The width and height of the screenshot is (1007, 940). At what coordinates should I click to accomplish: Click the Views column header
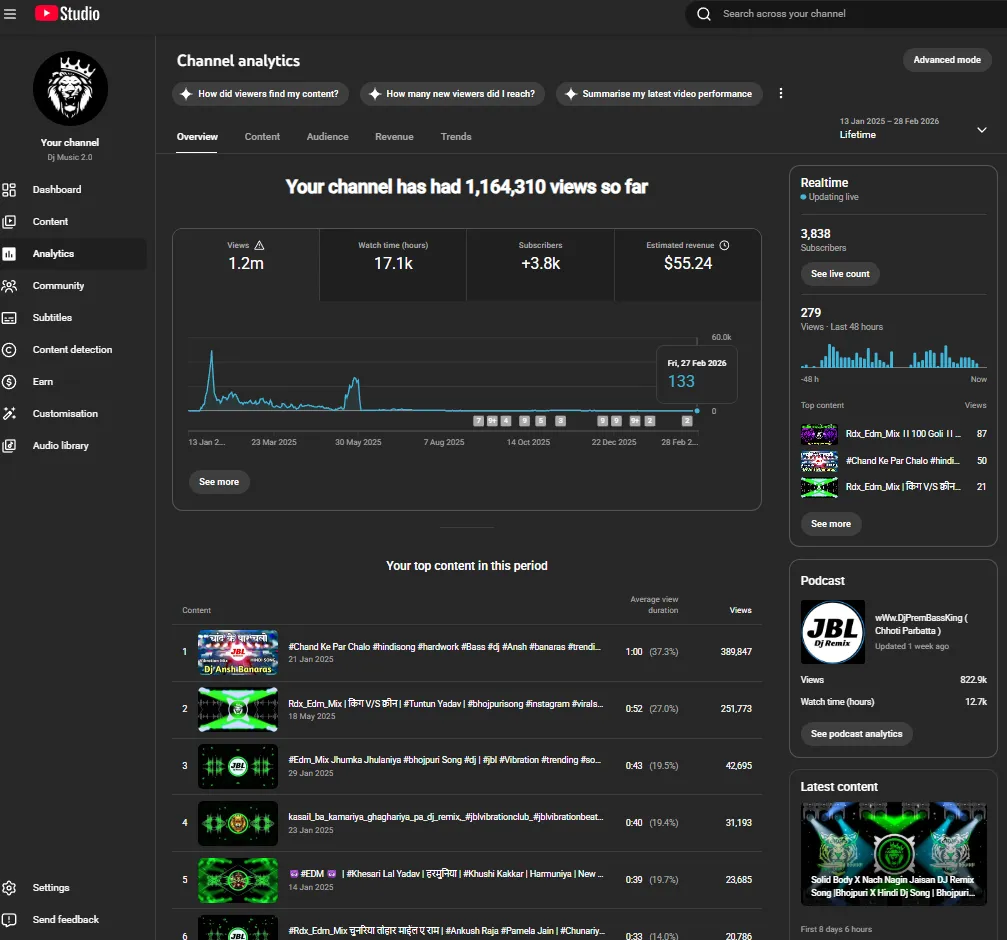pos(740,610)
